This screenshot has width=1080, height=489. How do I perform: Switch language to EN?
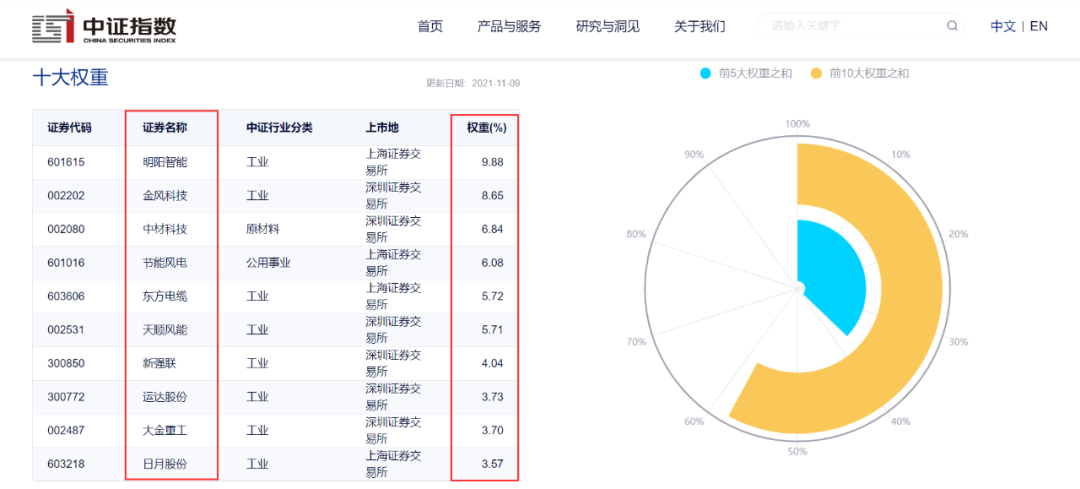coord(1039,26)
